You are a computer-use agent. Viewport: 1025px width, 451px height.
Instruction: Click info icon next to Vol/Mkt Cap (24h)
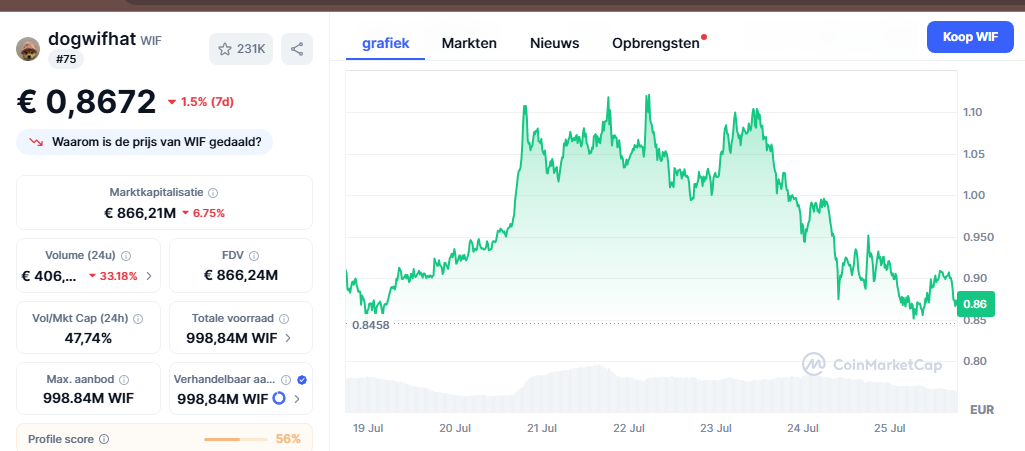(138, 318)
